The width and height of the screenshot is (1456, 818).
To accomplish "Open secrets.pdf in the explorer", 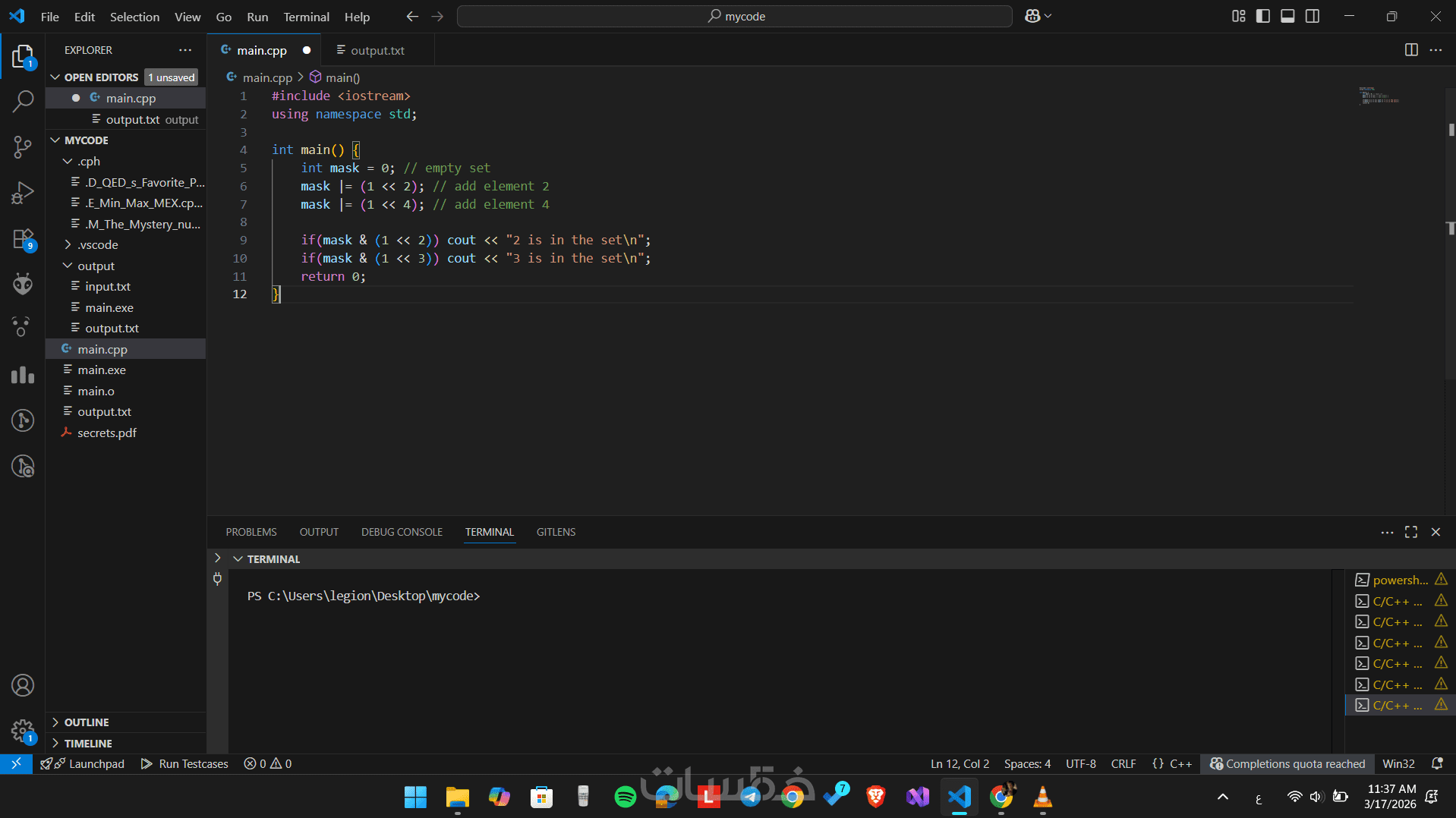I will (x=106, y=433).
